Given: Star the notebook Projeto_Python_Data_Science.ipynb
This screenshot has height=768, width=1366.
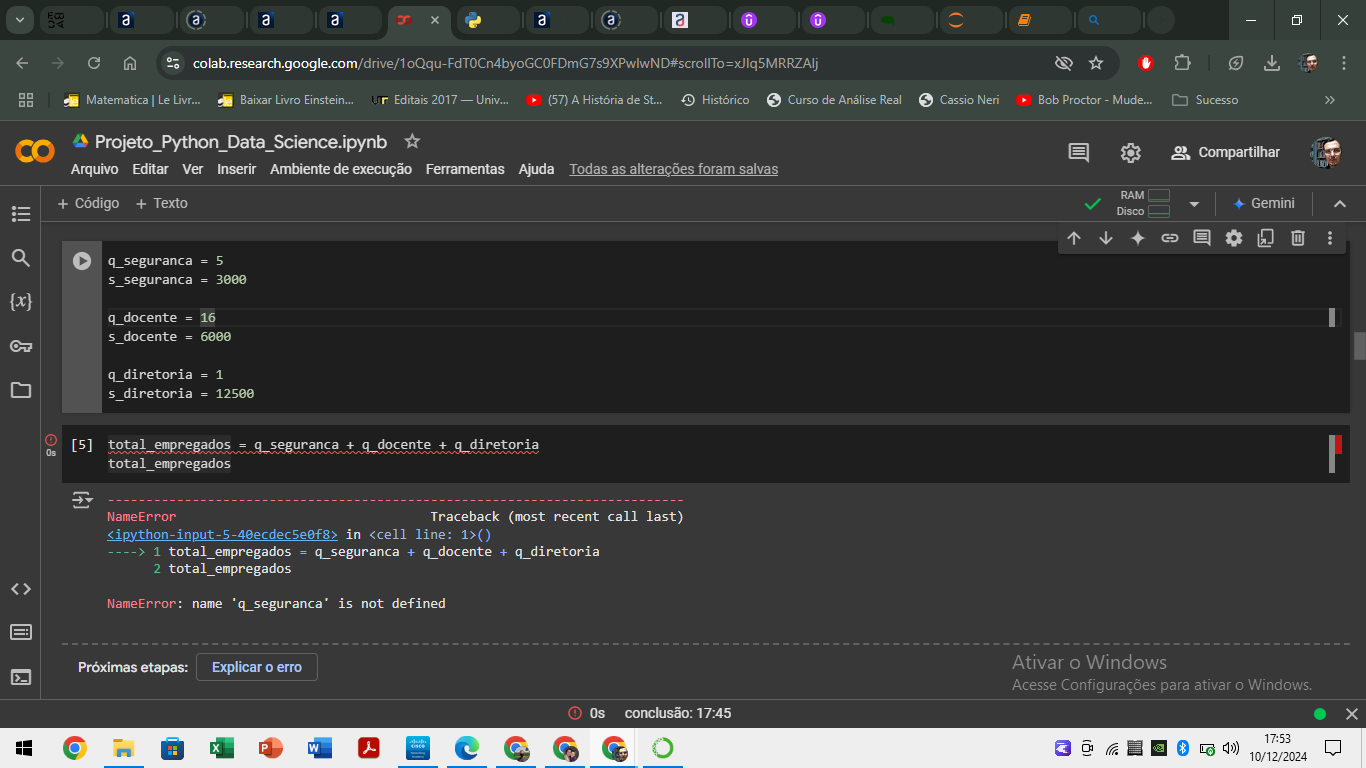Looking at the screenshot, I should 412,141.
